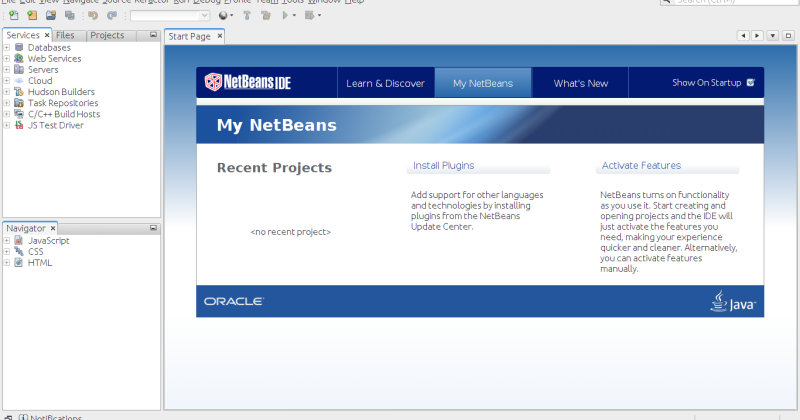Click the Undo toolbar icon
Image resolution: width=800 pixels, height=420 pixels.
point(93,15)
